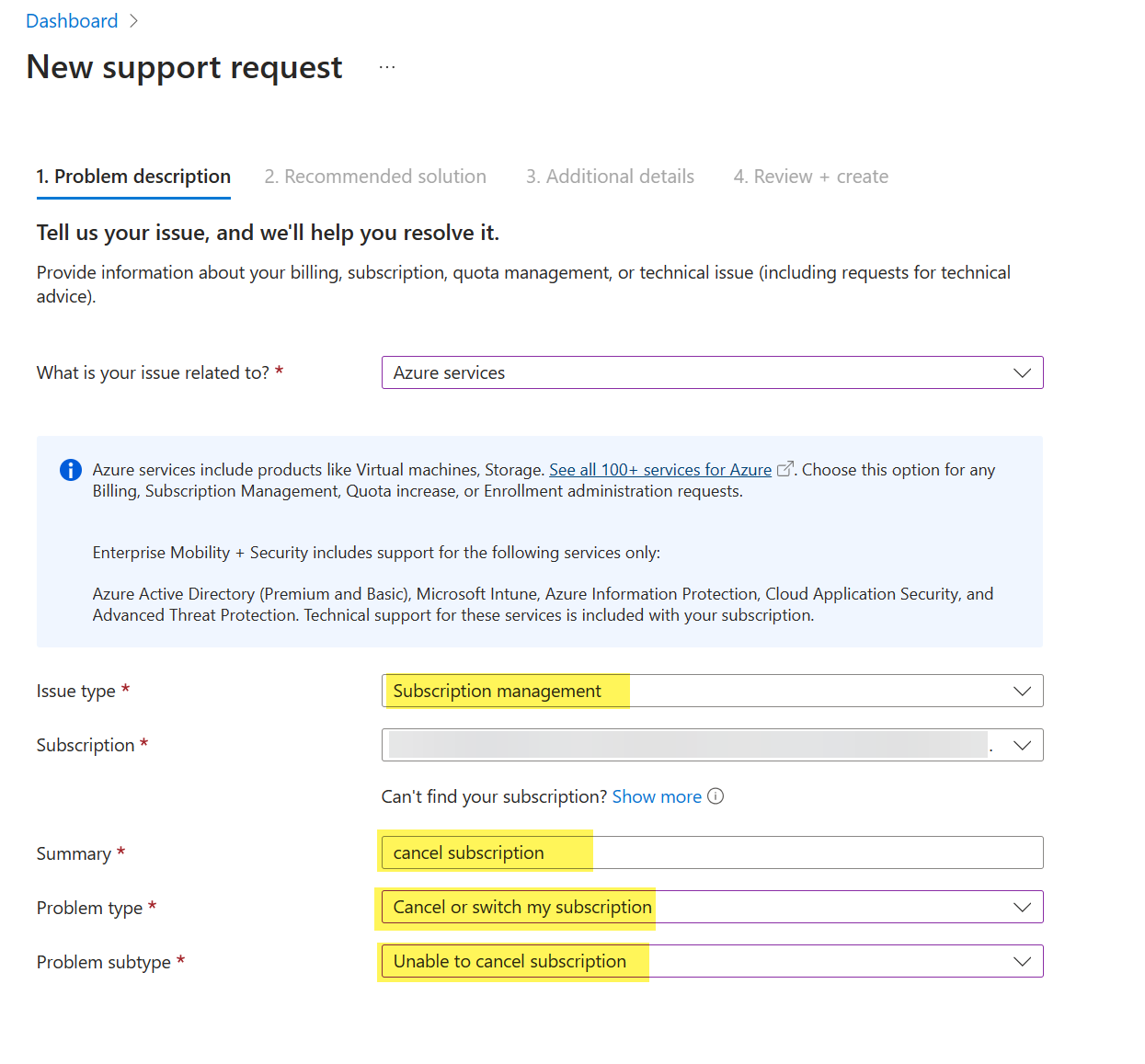Click the blue information icon in banner

click(x=71, y=470)
